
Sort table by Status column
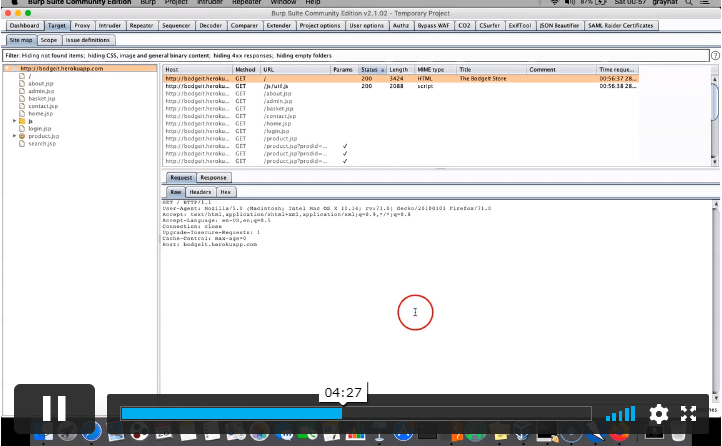372,70
